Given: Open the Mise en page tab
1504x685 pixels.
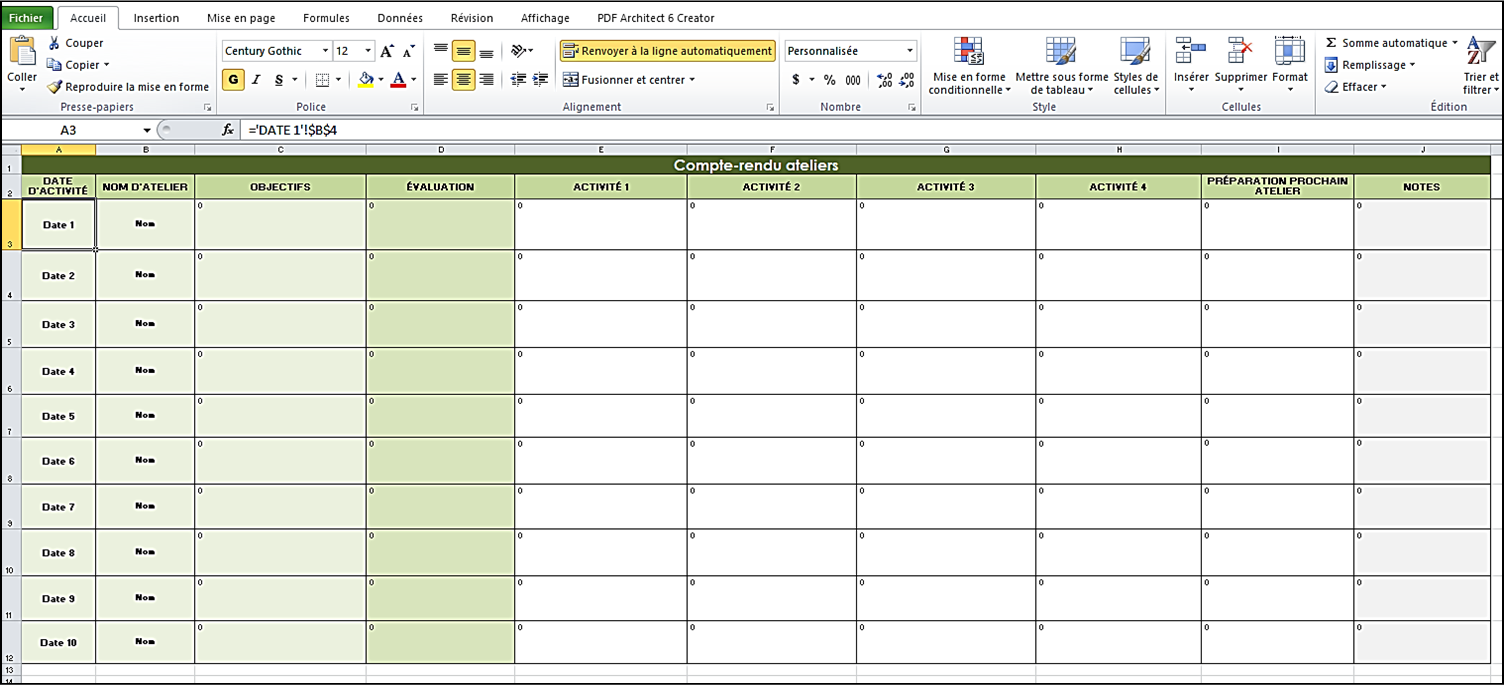Looking at the screenshot, I should click(x=241, y=18).
